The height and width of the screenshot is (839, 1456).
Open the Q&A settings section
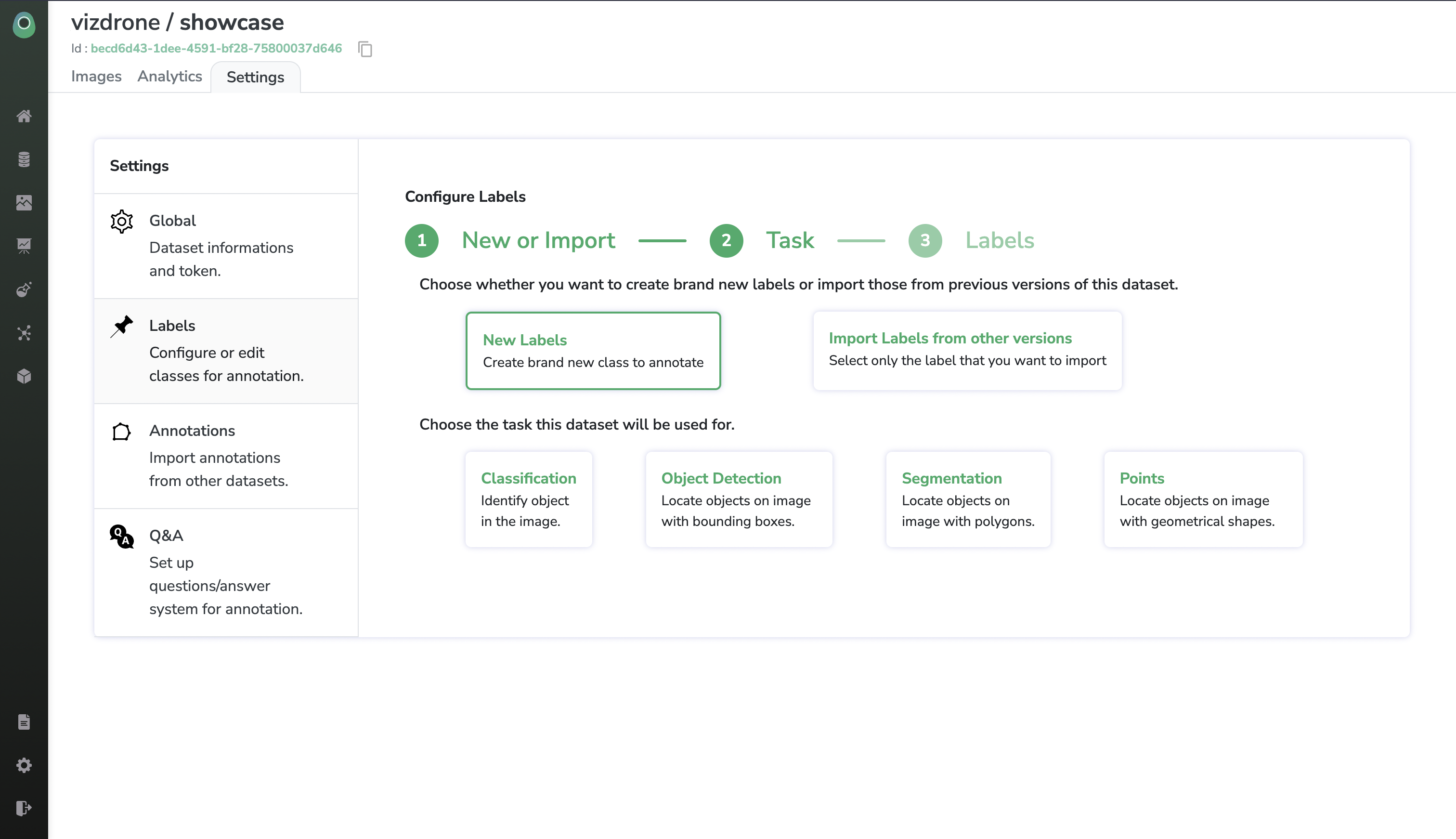[226, 572]
